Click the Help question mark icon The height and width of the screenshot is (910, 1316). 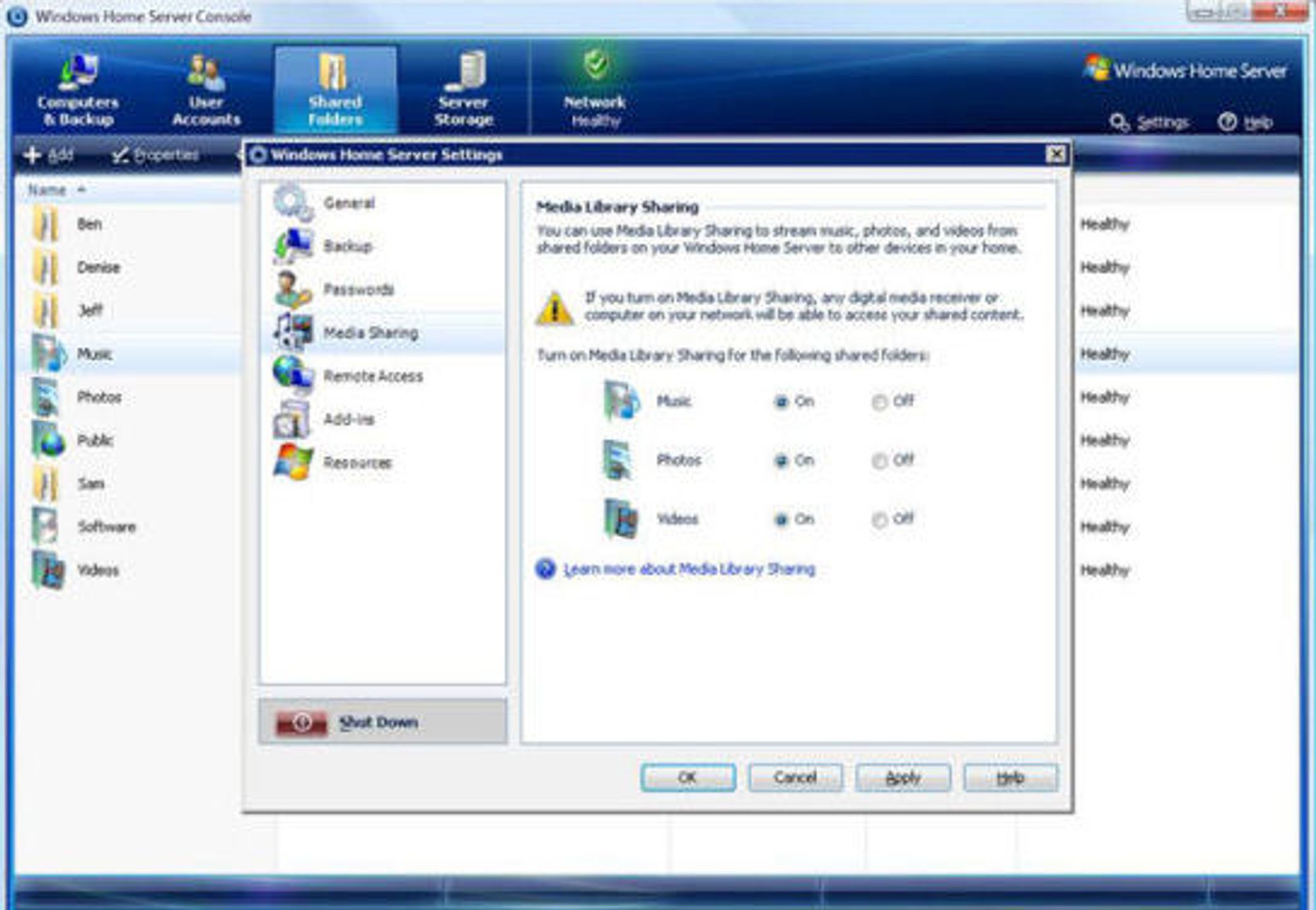tap(1227, 122)
